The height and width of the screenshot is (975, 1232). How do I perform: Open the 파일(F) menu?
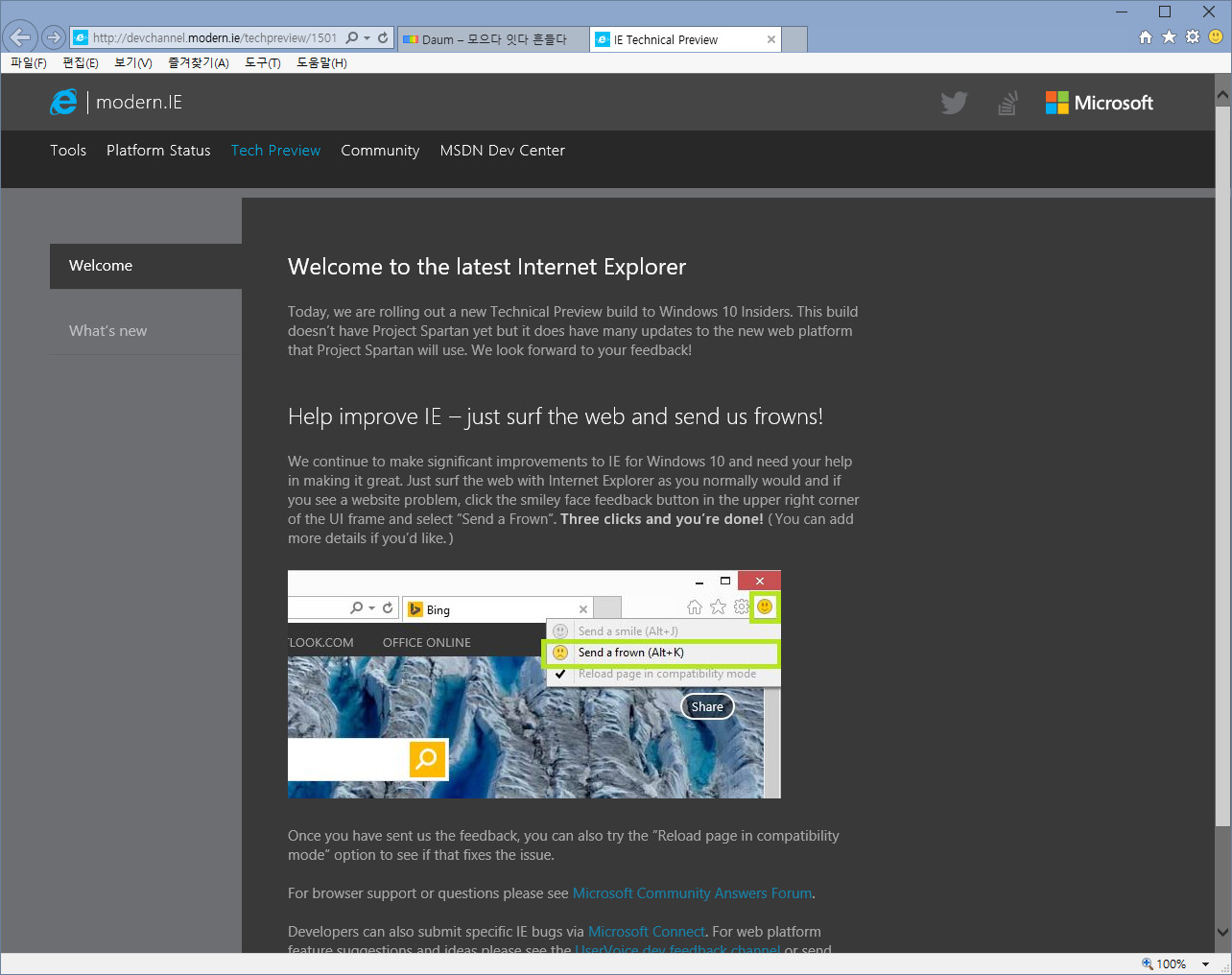pyautogui.click(x=29, y=62)
